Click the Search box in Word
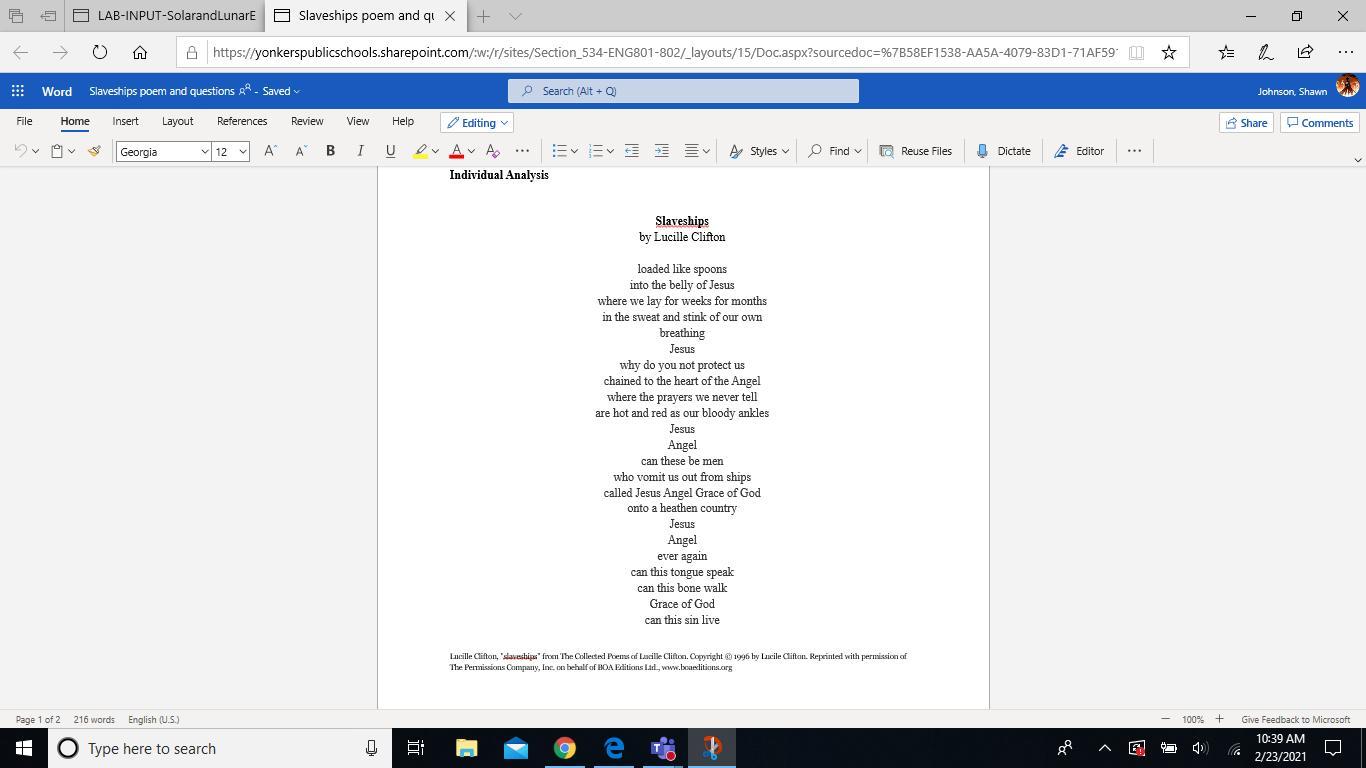Viewport: 1366px width, 768px height. 683,91
